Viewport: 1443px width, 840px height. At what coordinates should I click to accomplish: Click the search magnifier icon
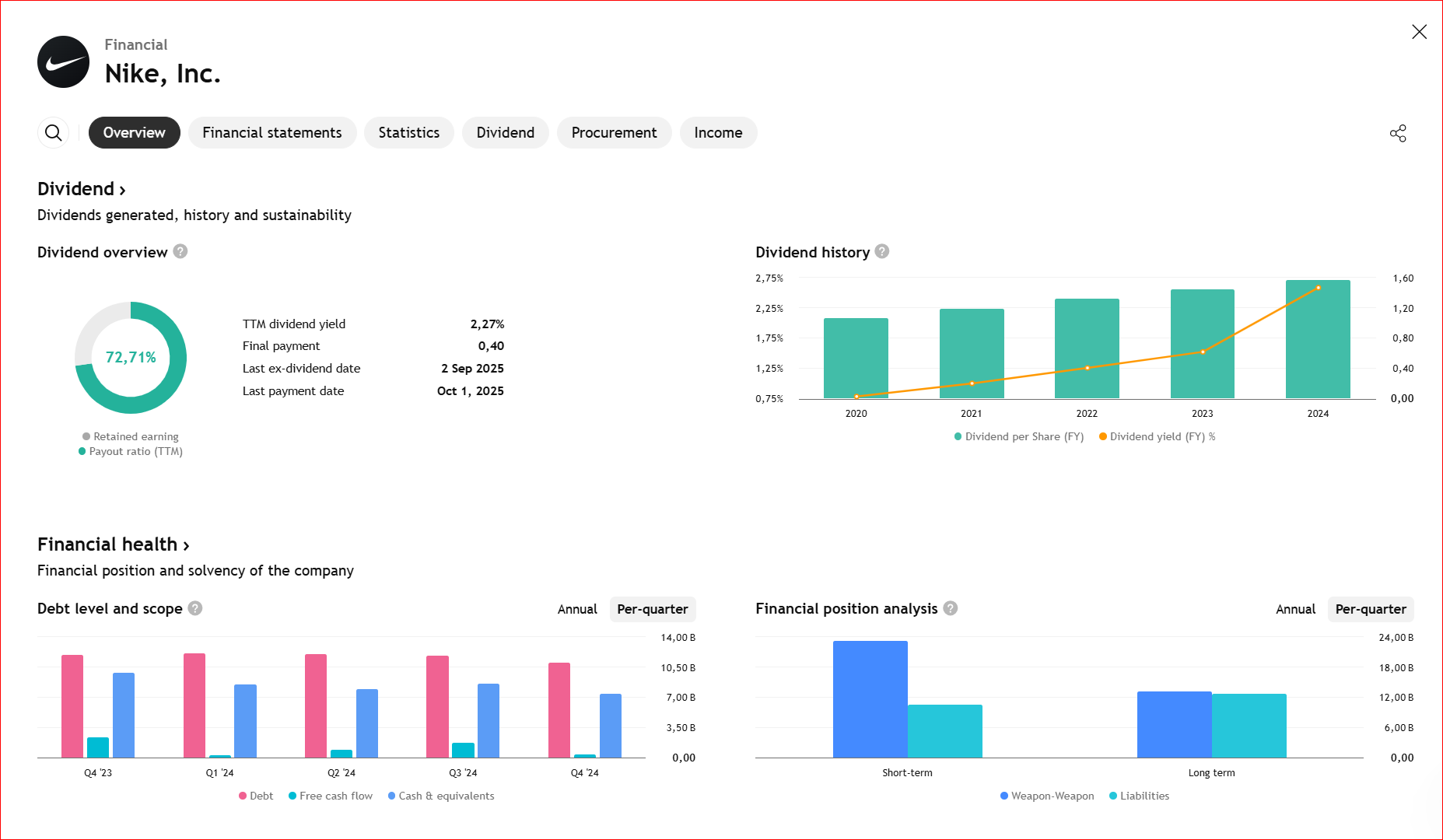point(53,133)
